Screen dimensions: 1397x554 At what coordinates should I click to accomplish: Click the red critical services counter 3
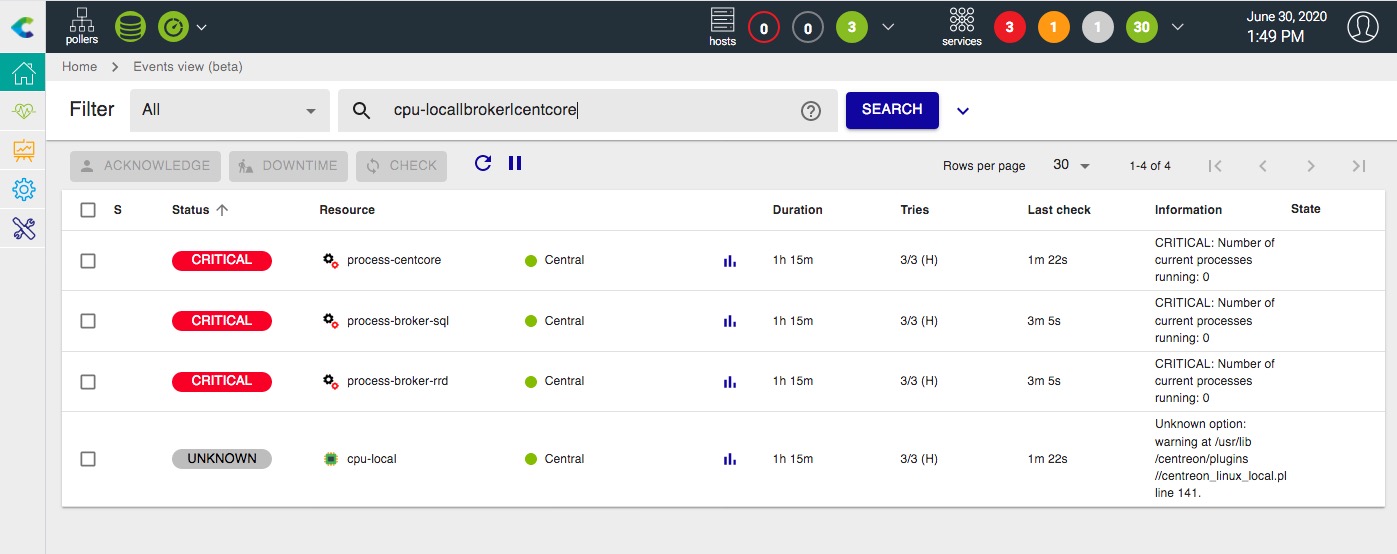(1009, 28)
